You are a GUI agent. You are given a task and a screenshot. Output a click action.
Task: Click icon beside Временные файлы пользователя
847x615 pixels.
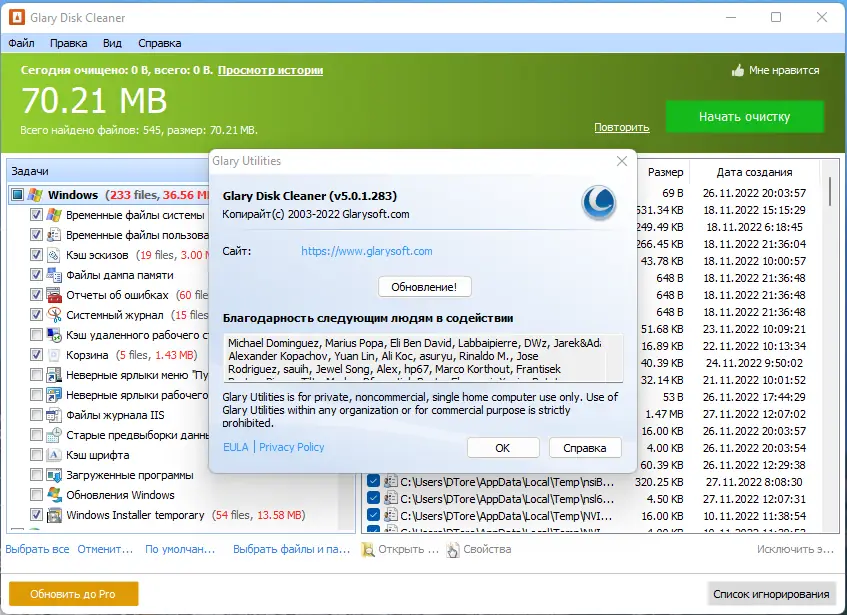click(x=53, y=235)
